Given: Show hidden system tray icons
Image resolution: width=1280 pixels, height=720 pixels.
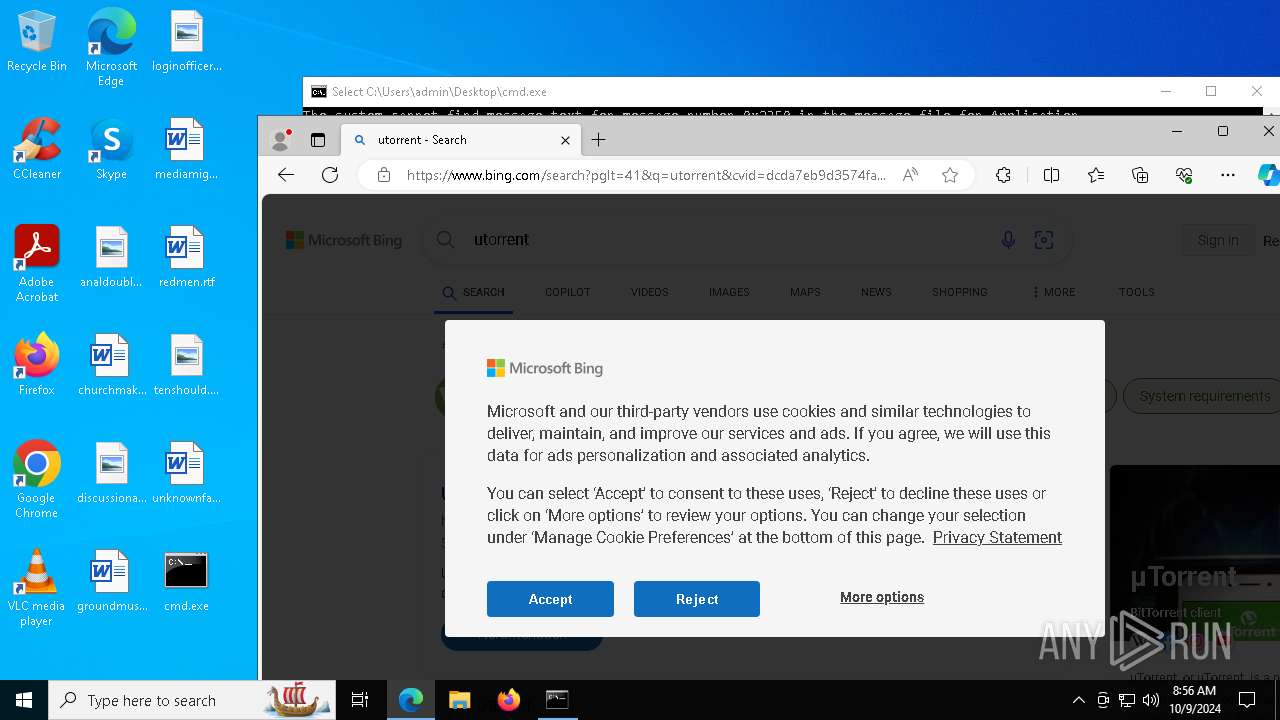Looking at the screenshot, I should tap(1078, 700).
